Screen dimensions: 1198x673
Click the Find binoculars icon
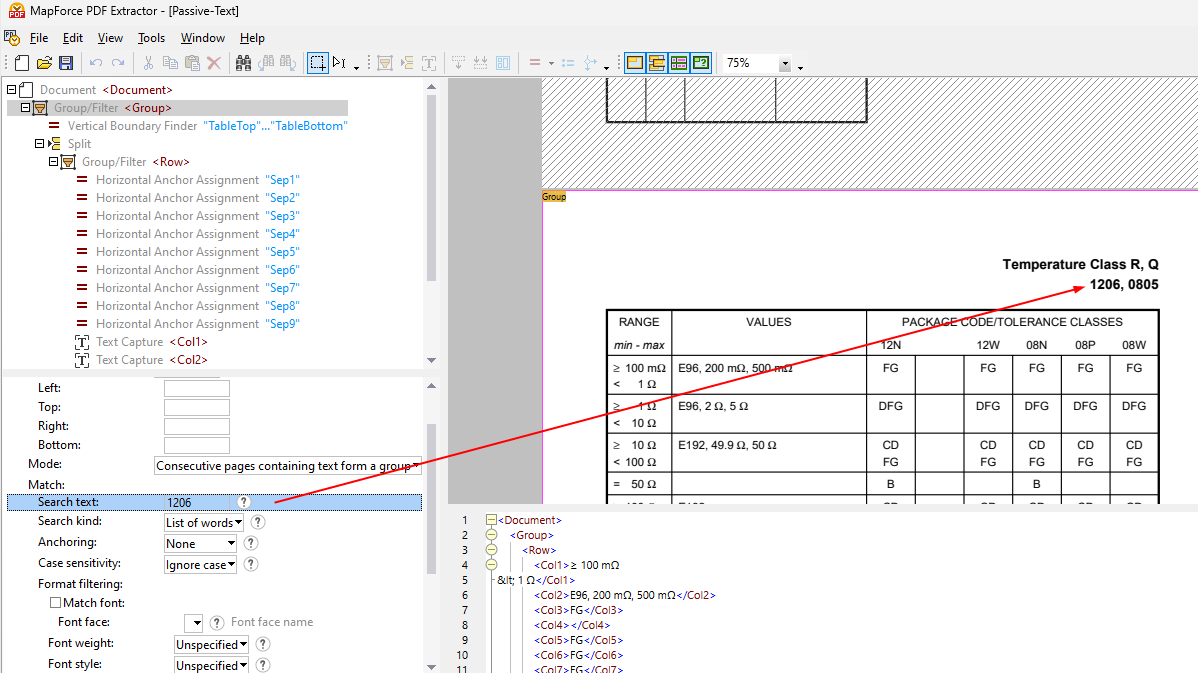242,62
